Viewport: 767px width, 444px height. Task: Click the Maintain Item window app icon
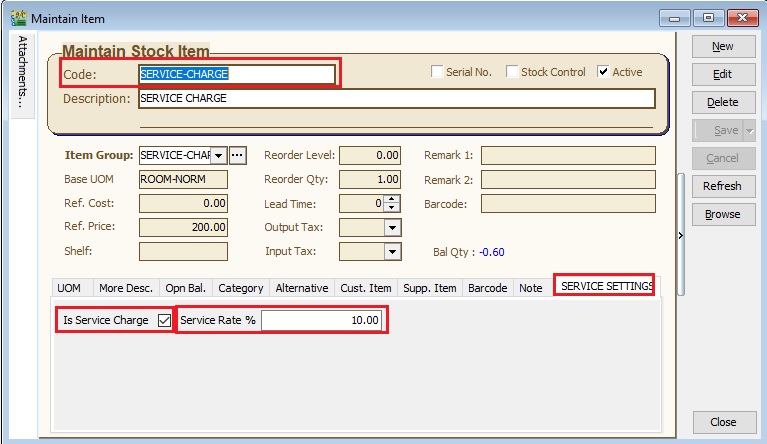(x=17, y=18)
